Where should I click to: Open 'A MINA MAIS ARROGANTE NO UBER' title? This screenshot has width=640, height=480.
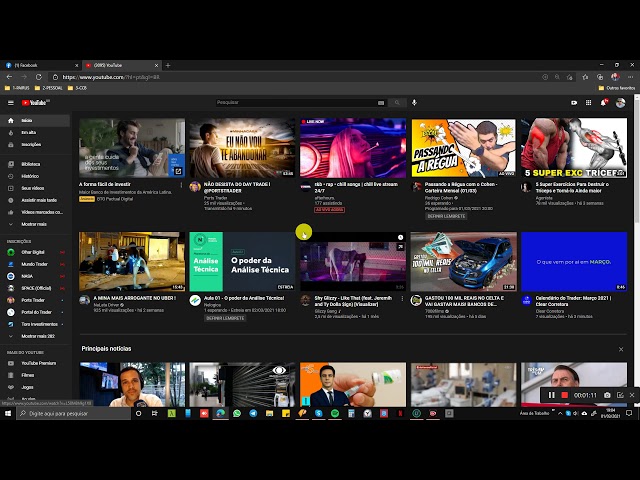(x=135, y=298)
